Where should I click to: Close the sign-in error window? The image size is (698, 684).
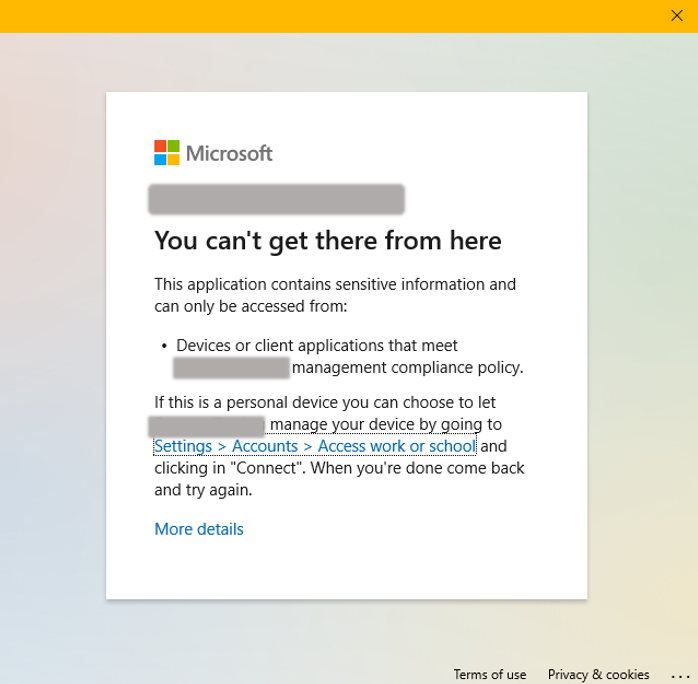coord(677,16)
